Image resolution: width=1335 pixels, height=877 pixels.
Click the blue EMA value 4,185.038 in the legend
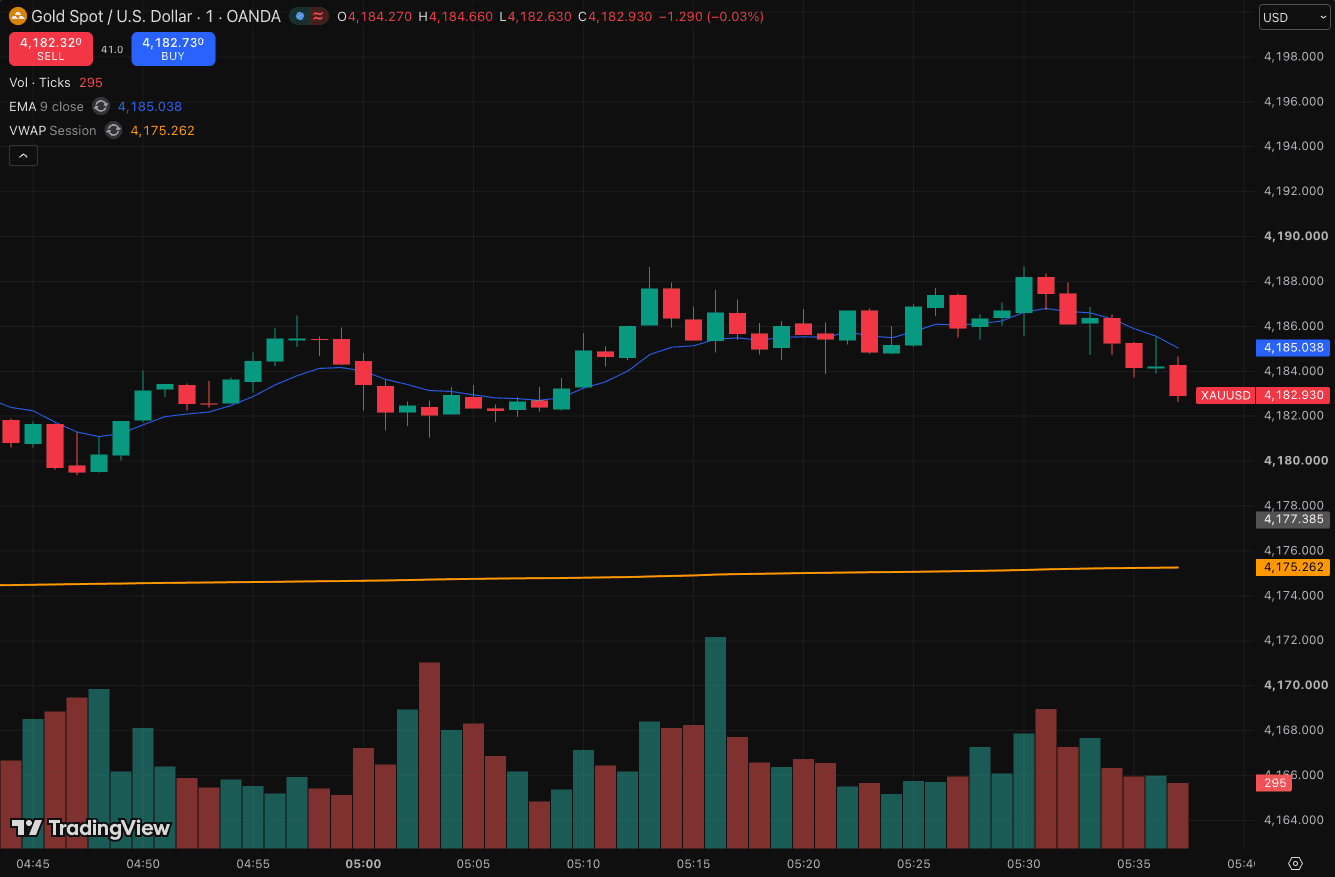150,106
